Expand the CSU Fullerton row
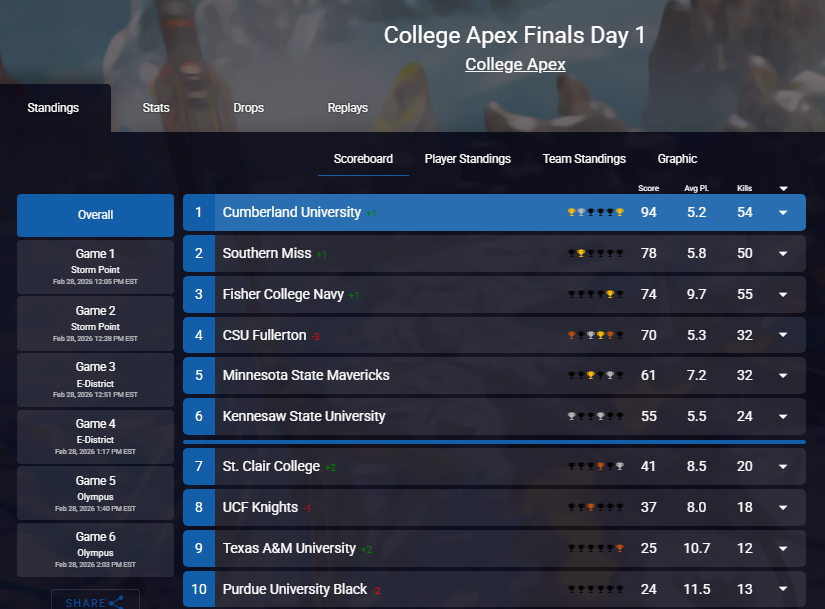 point(783,335)
